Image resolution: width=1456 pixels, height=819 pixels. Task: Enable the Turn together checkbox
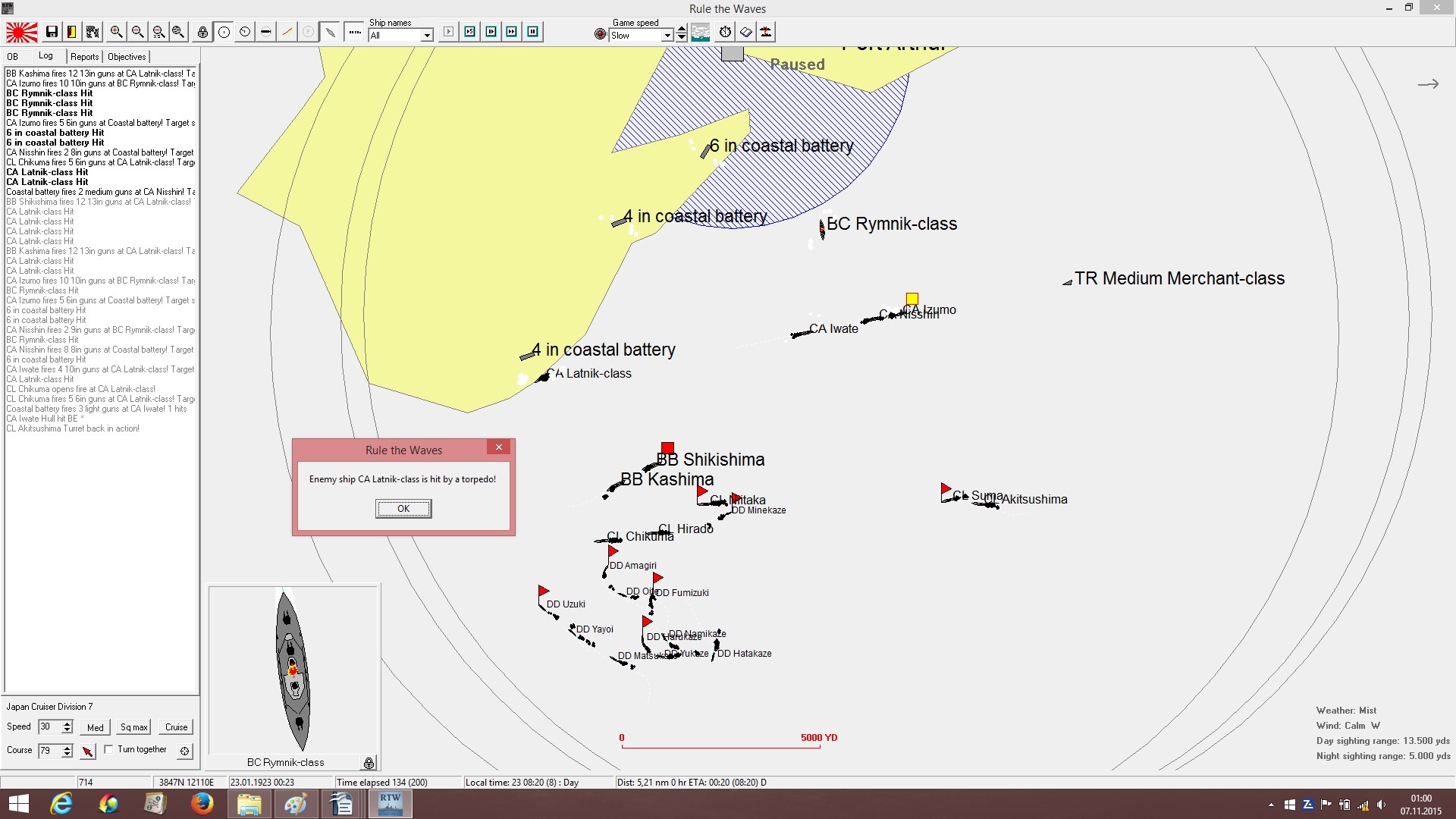pos(109,749)
